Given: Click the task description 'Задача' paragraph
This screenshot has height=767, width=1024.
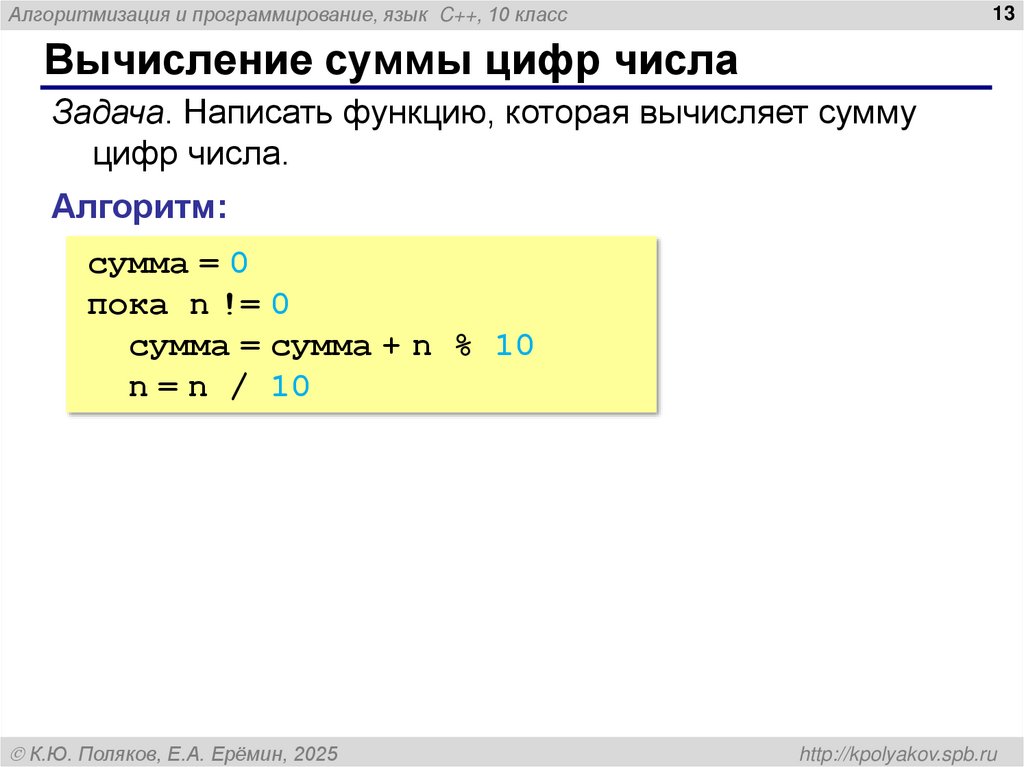Looking at the screenshot, I should [480, 130].
